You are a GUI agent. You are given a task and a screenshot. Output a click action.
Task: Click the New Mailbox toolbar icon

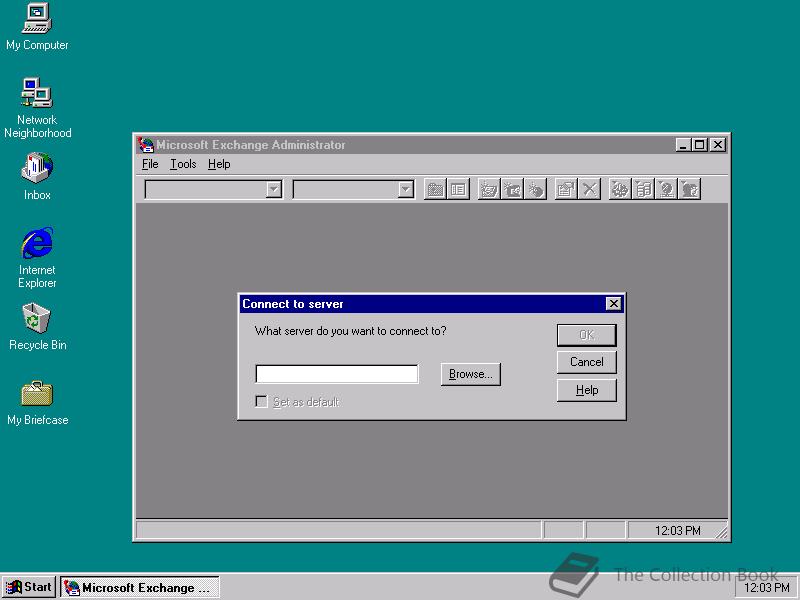click(x=489, y=189)
